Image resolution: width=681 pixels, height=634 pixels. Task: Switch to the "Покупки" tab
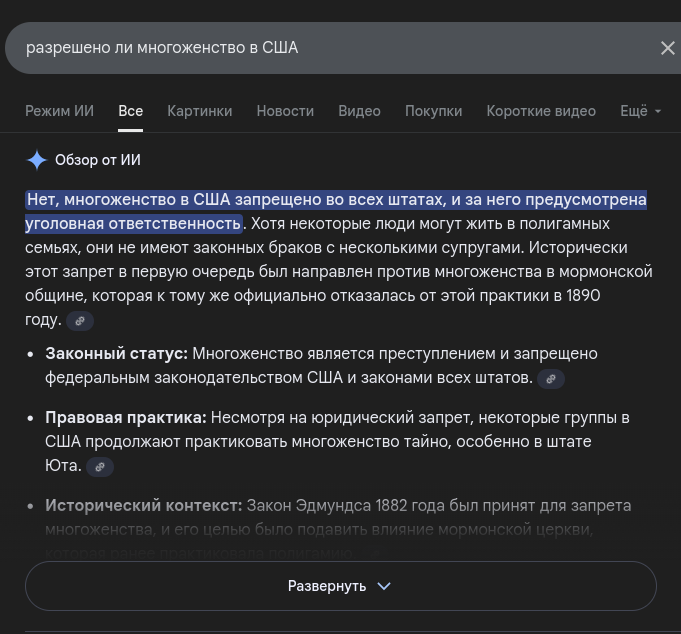click(433, 111)
